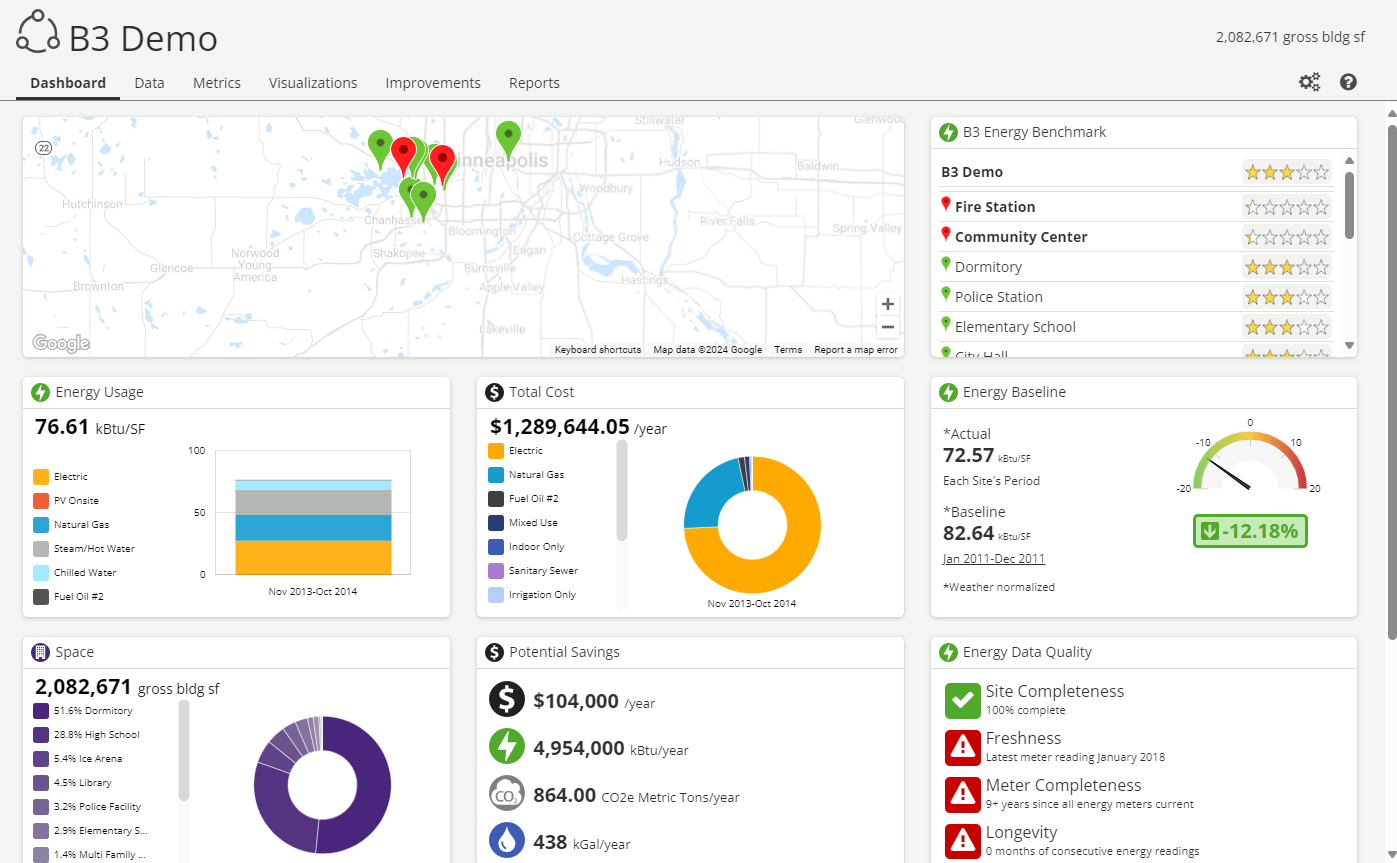Click the Community Center red pin icon
The height and width of the screenshot is (863, 1397).
click(946, 234)
